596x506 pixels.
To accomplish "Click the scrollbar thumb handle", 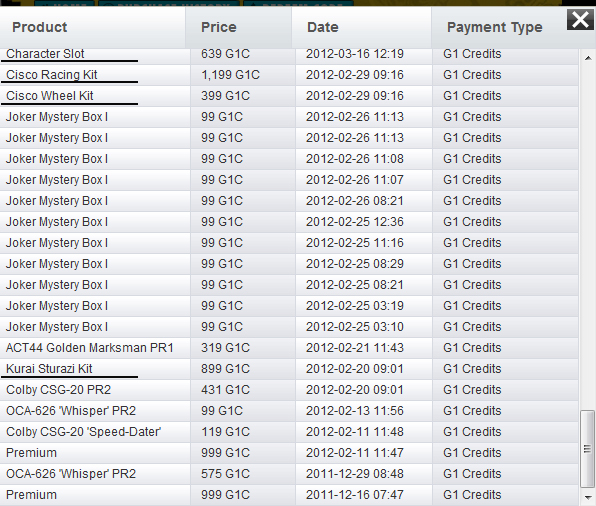I will [588, 449].
